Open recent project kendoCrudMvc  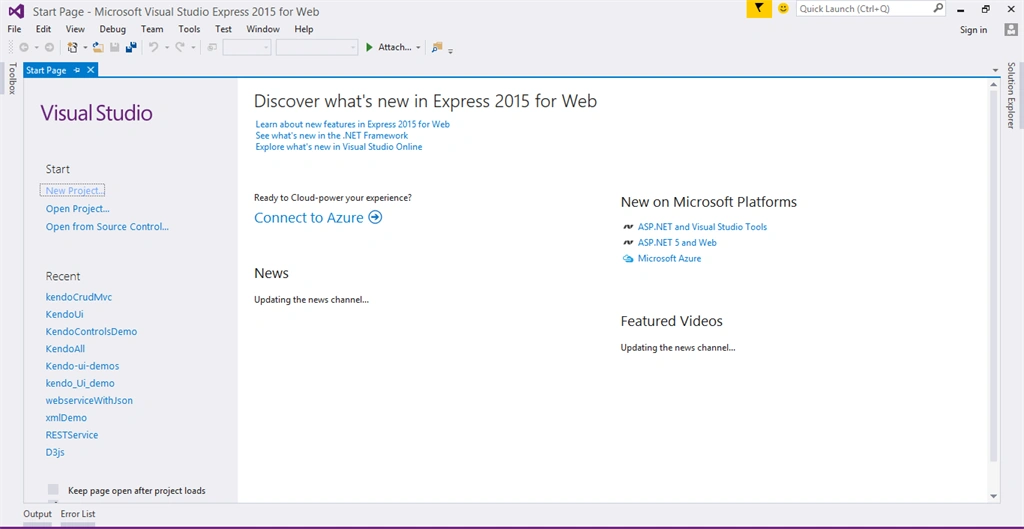[79, 297]
